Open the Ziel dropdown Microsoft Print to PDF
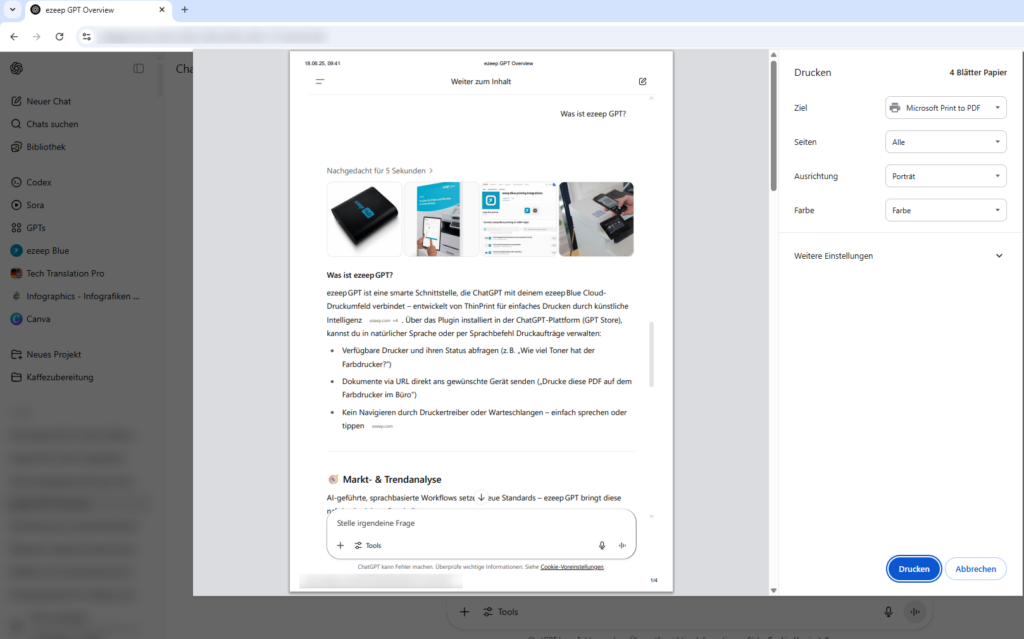This screenshot has width=1024, height=639. pos(946,108)
